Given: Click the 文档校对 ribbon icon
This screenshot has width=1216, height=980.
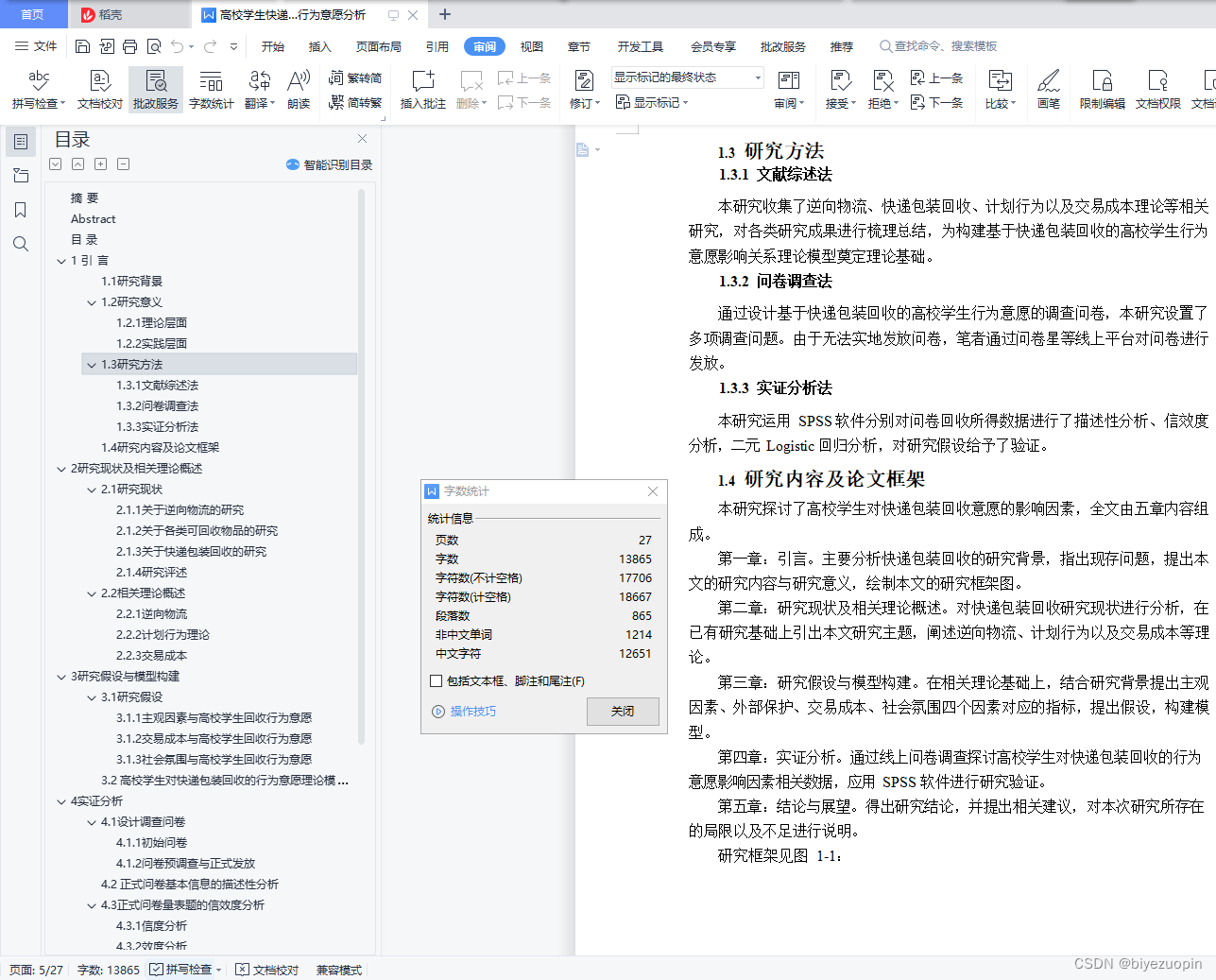Looking at the screenshot, I should 100,90.
